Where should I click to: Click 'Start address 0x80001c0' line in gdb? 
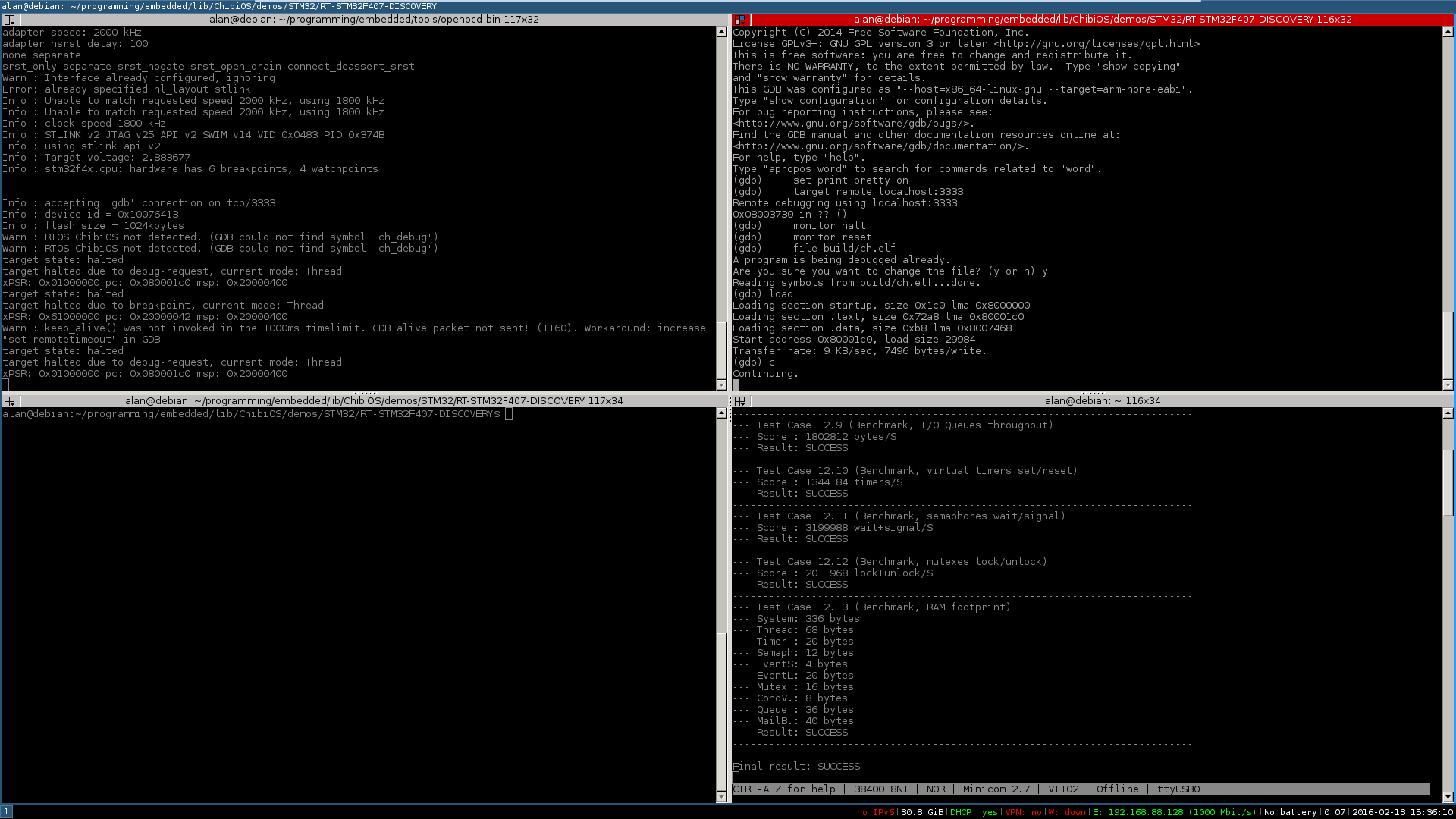tap(854, 340)
